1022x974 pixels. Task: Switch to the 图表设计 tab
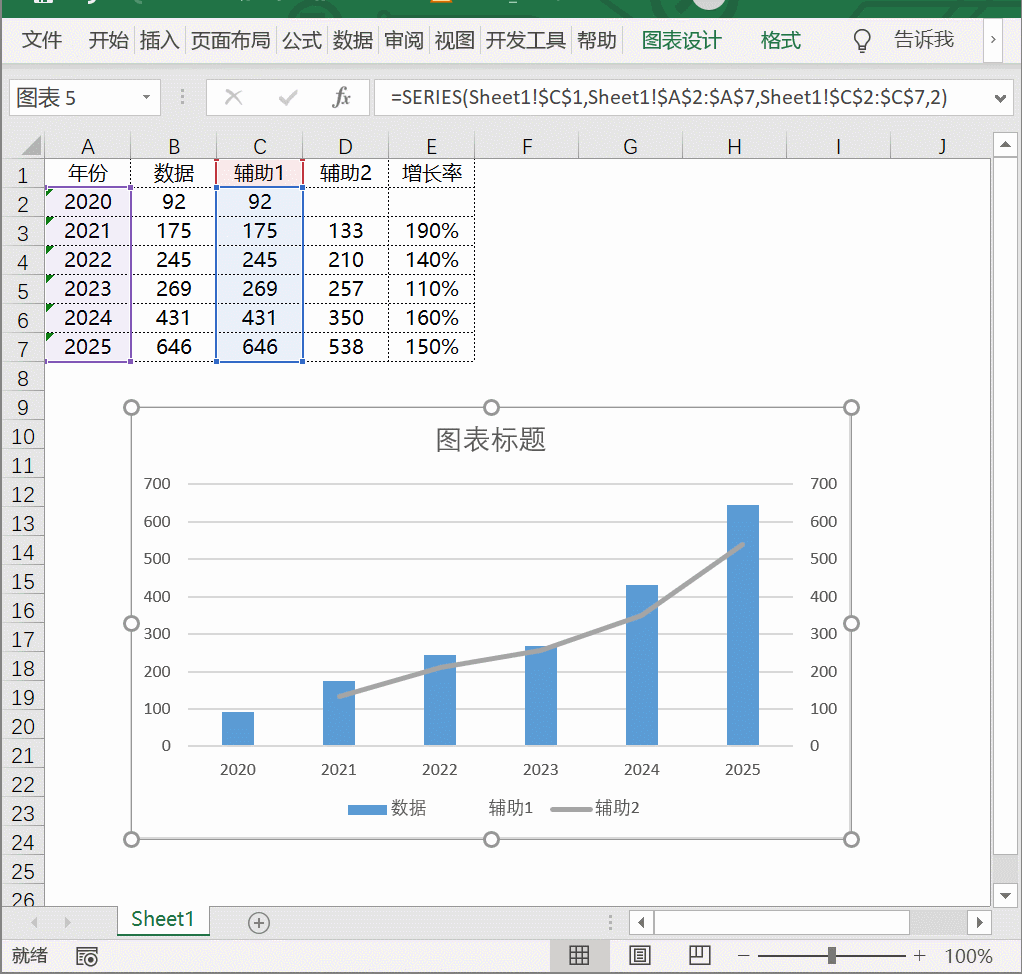tap(681, 40)
